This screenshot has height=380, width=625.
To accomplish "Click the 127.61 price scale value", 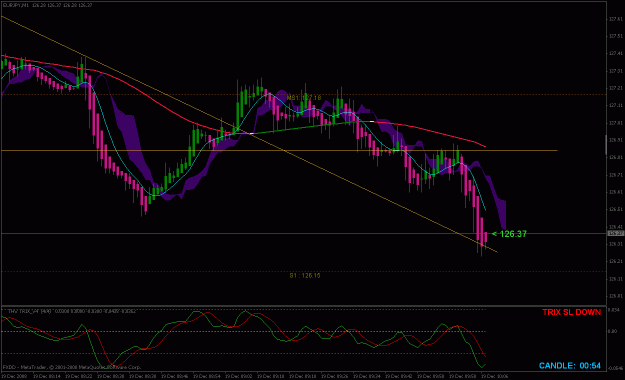I will [x=616, y=19].
